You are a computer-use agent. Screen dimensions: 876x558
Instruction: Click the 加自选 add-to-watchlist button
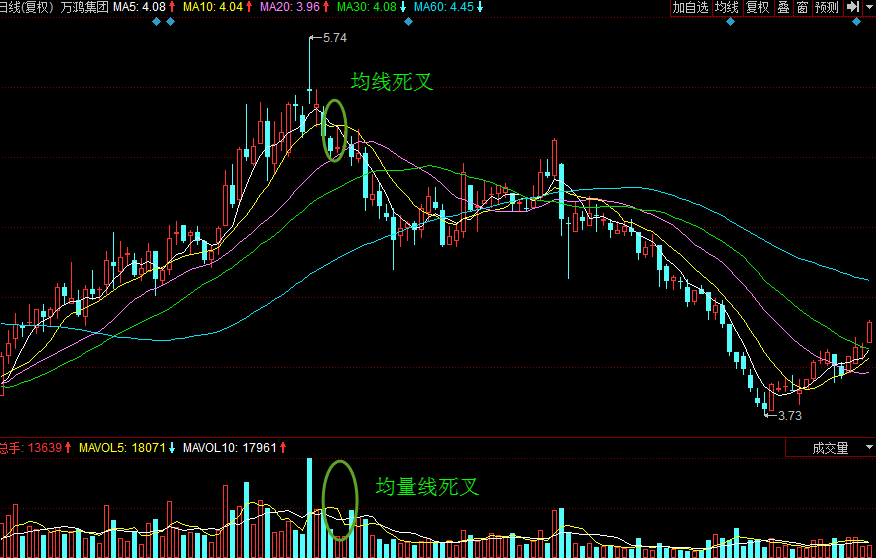pos(690,8)
